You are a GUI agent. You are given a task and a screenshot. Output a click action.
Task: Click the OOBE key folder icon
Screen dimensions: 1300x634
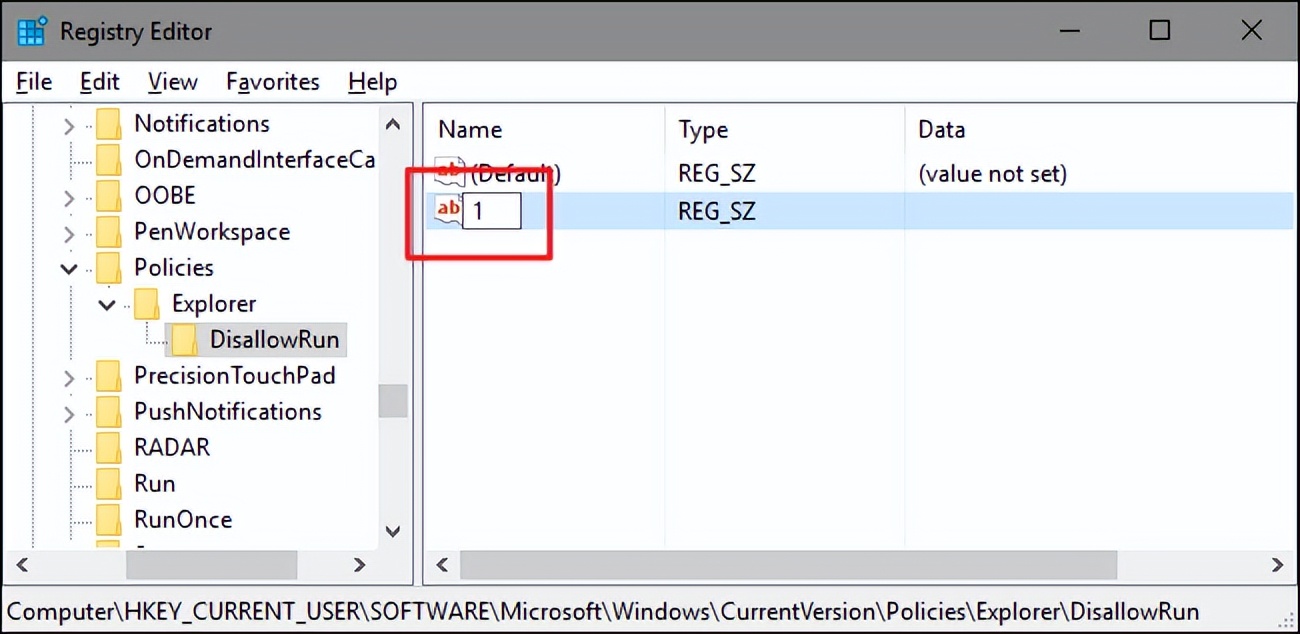[x=110, y=195]
